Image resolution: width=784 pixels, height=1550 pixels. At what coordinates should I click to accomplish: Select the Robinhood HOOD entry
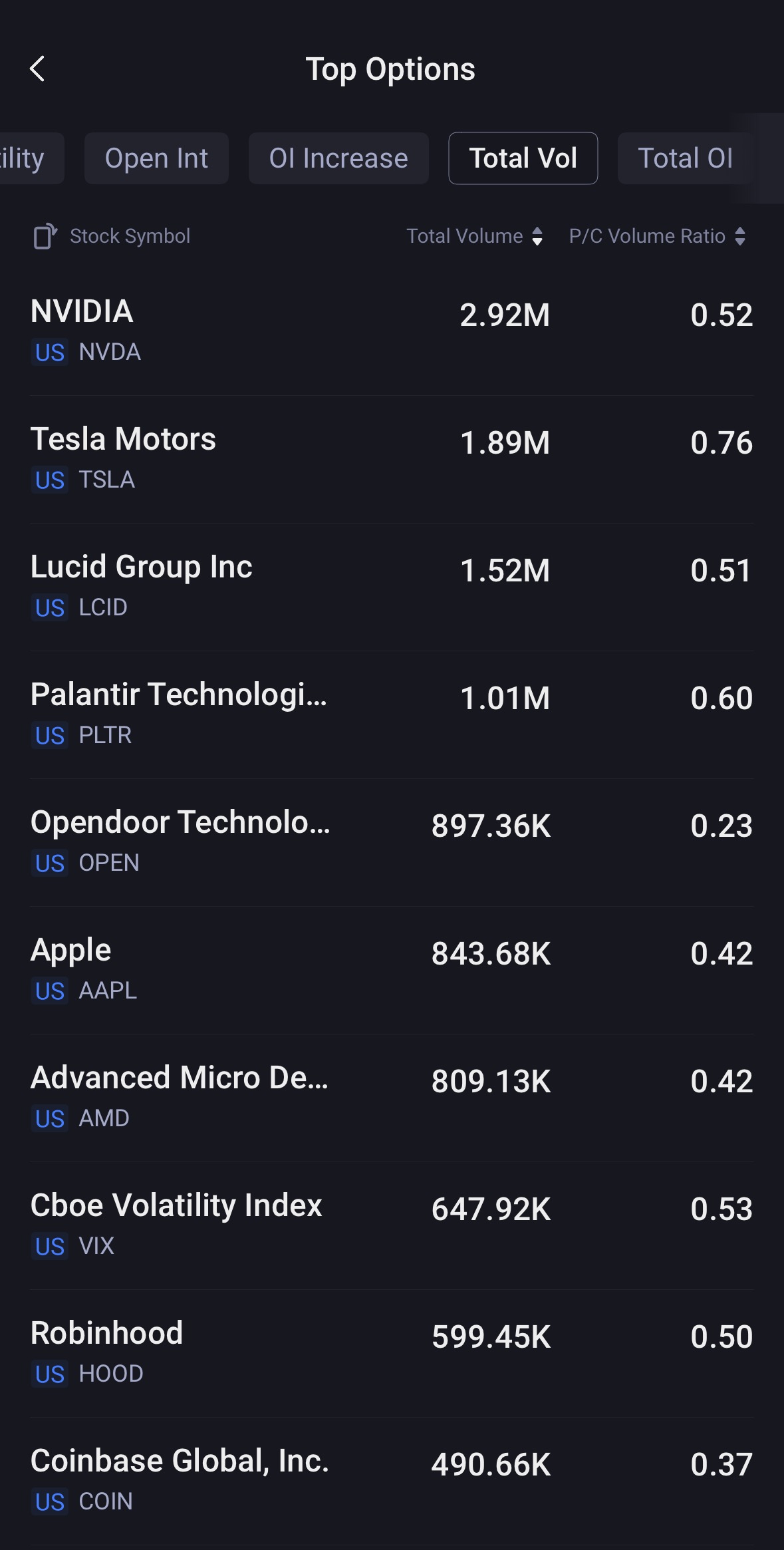pyautogui.click(x=392, y=1352)
